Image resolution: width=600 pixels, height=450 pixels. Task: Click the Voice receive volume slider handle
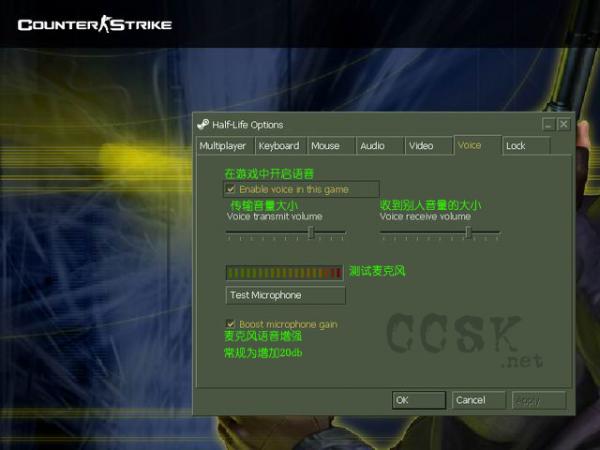coord(468,232)
